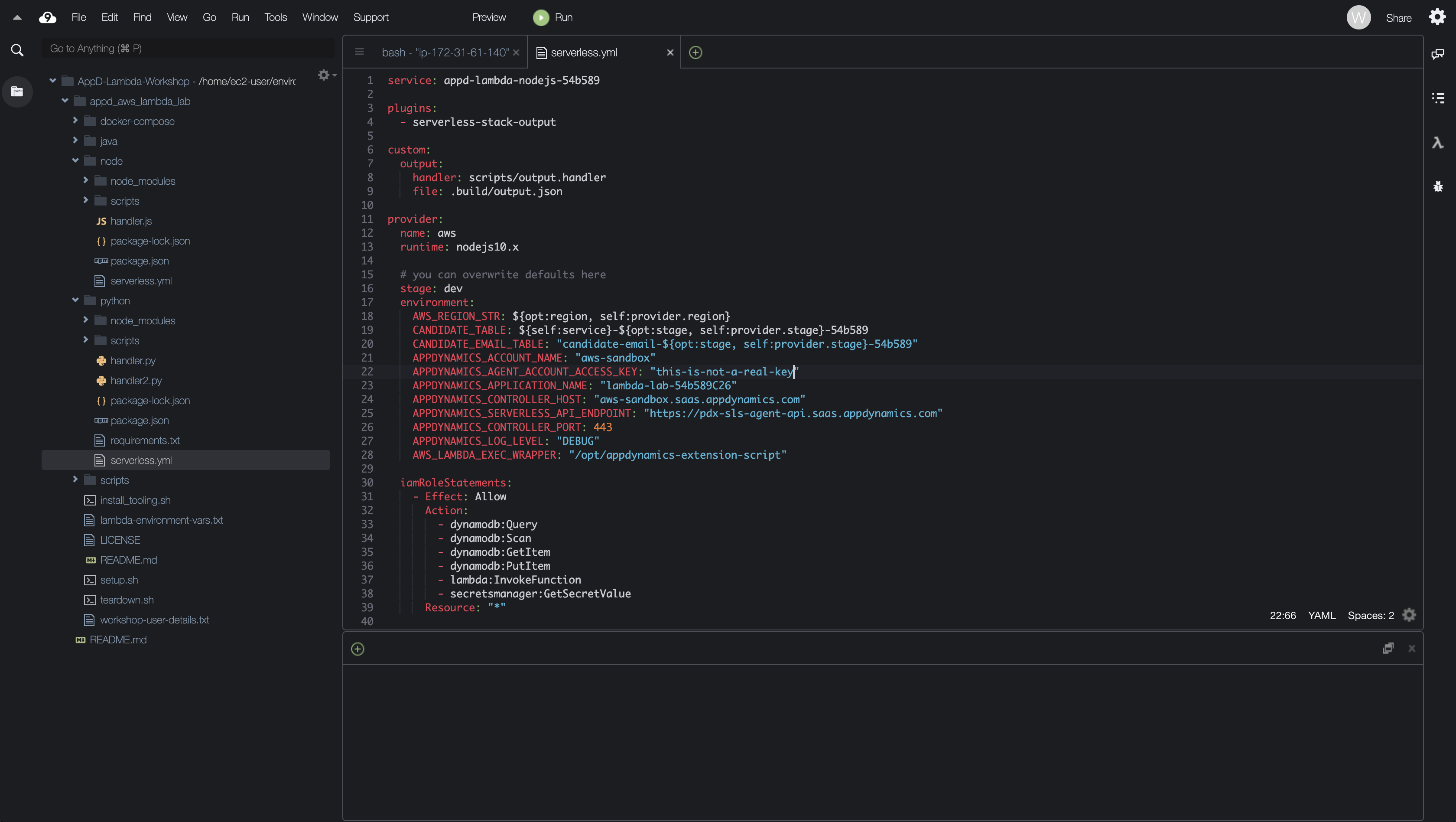Viewport: 1456px width, 822px height.
Task: Click the Share button
Action: coord(1398,17)
